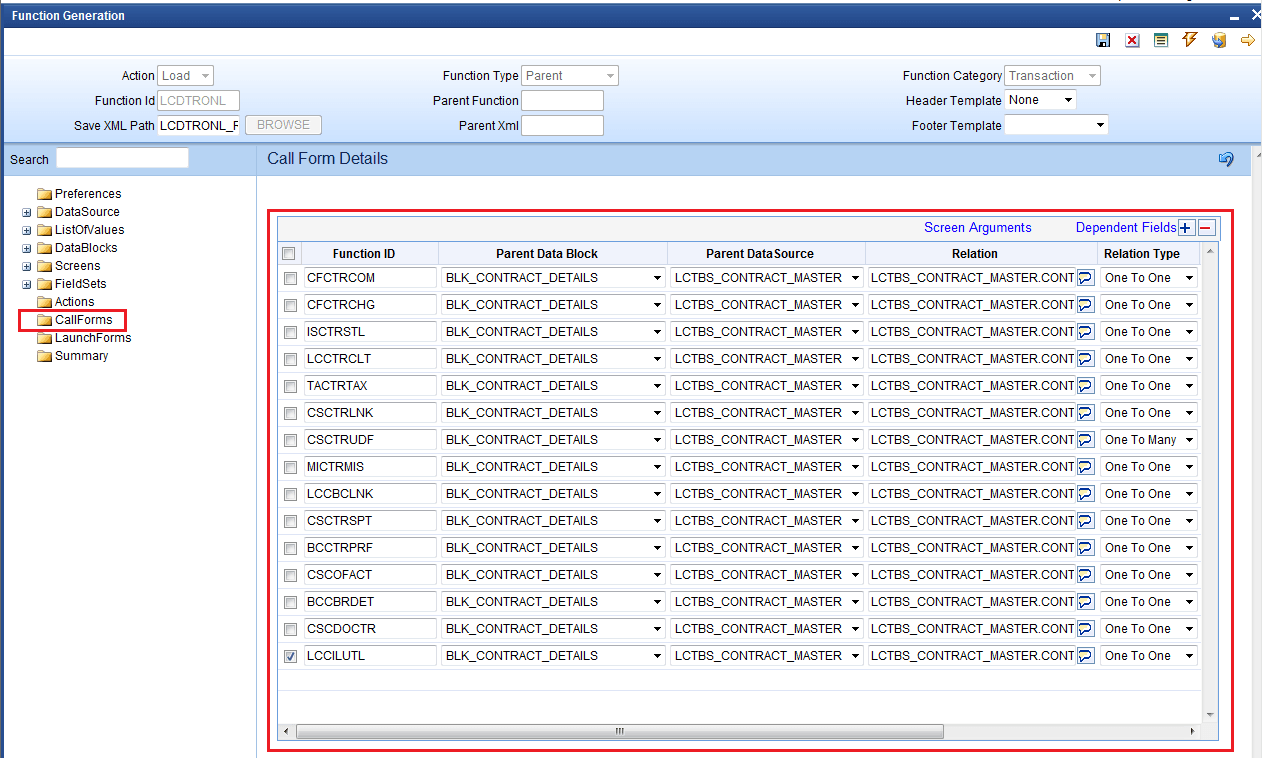Click the yellow right arrow toolbar icon
The width and height of the screenshot is (1263, 758).
(x=1247, y=40)
